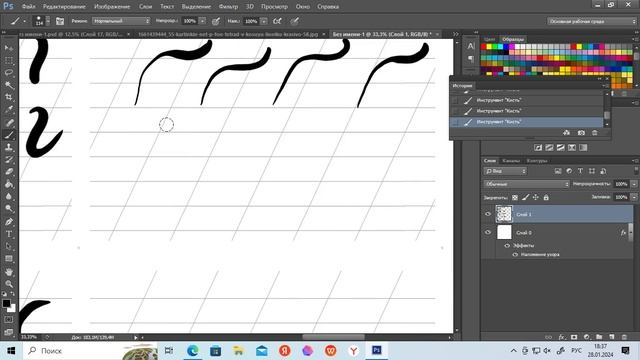Viewport: 640px width, 360px height.
Task: Select the Brush tool in the toolbar
Action: (x=9, y=135)
